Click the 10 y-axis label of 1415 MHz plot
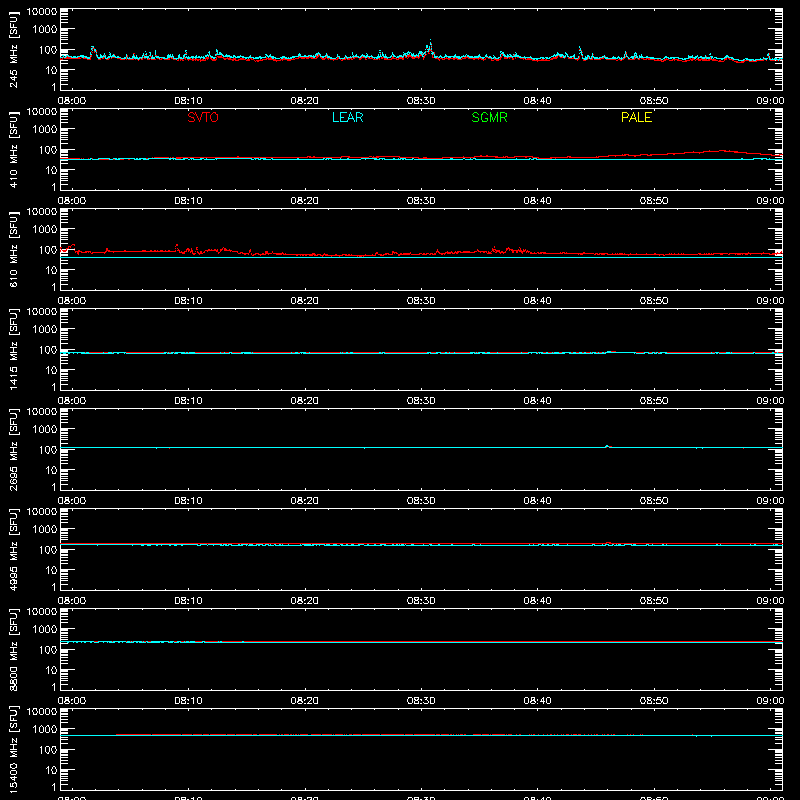 click(x=51, y=370)
